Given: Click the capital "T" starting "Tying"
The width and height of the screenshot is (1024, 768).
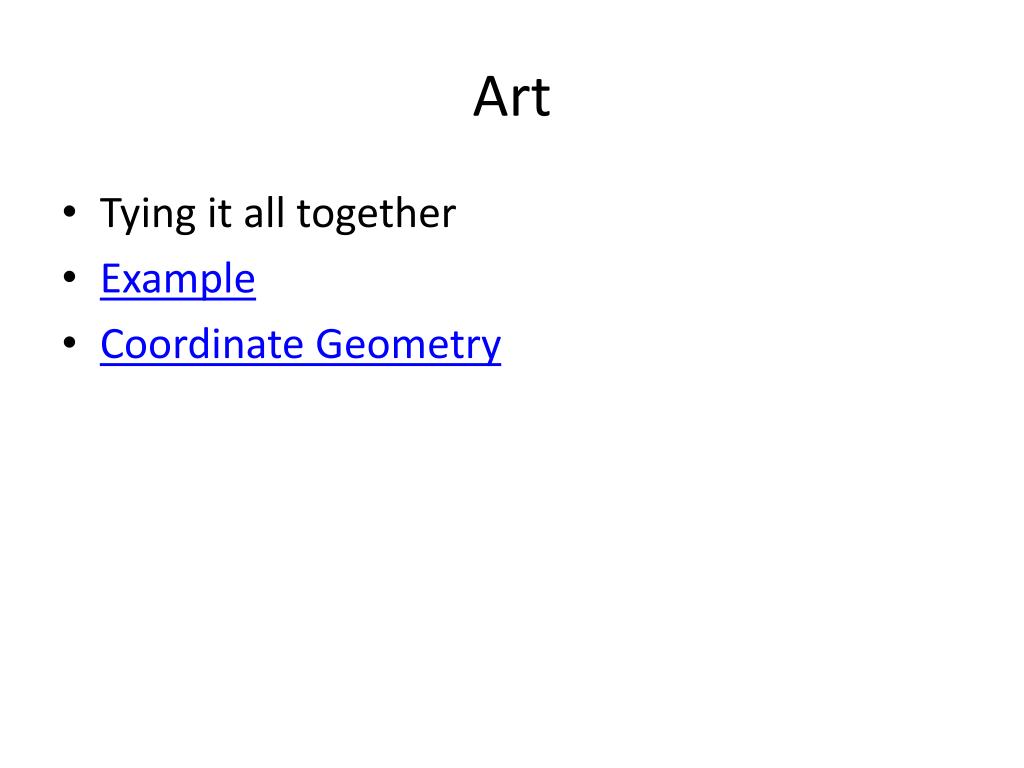Looking at the screenshot, I should coord(110,213).
